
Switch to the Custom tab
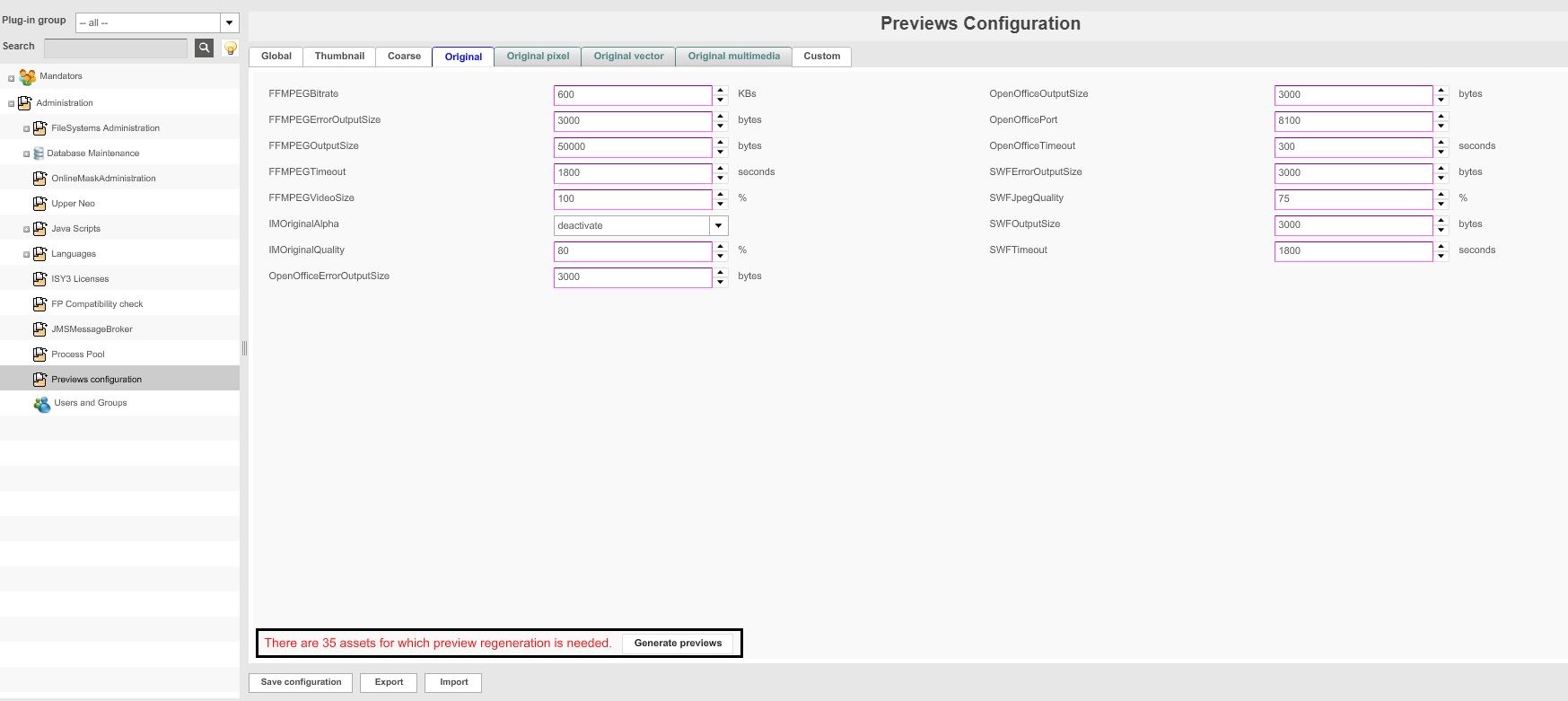(822, 57)
